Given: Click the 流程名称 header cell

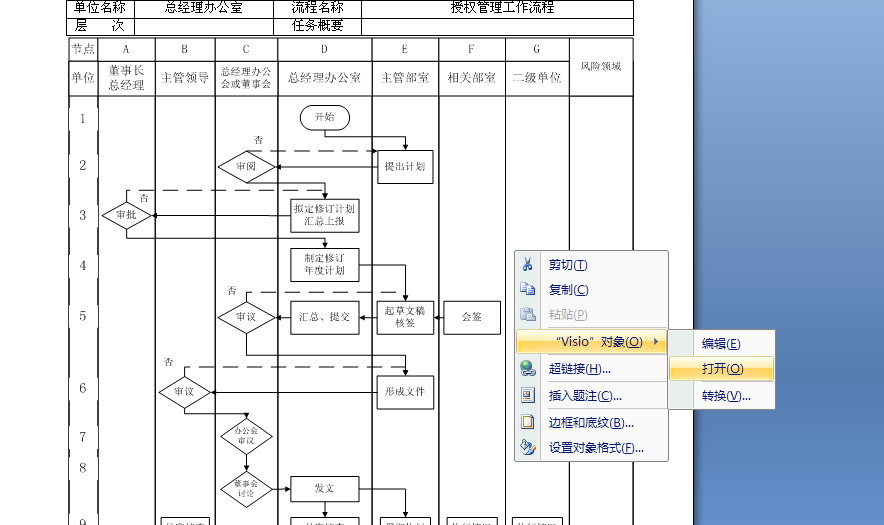Looking at the screenshot, I should click(317, 8).
